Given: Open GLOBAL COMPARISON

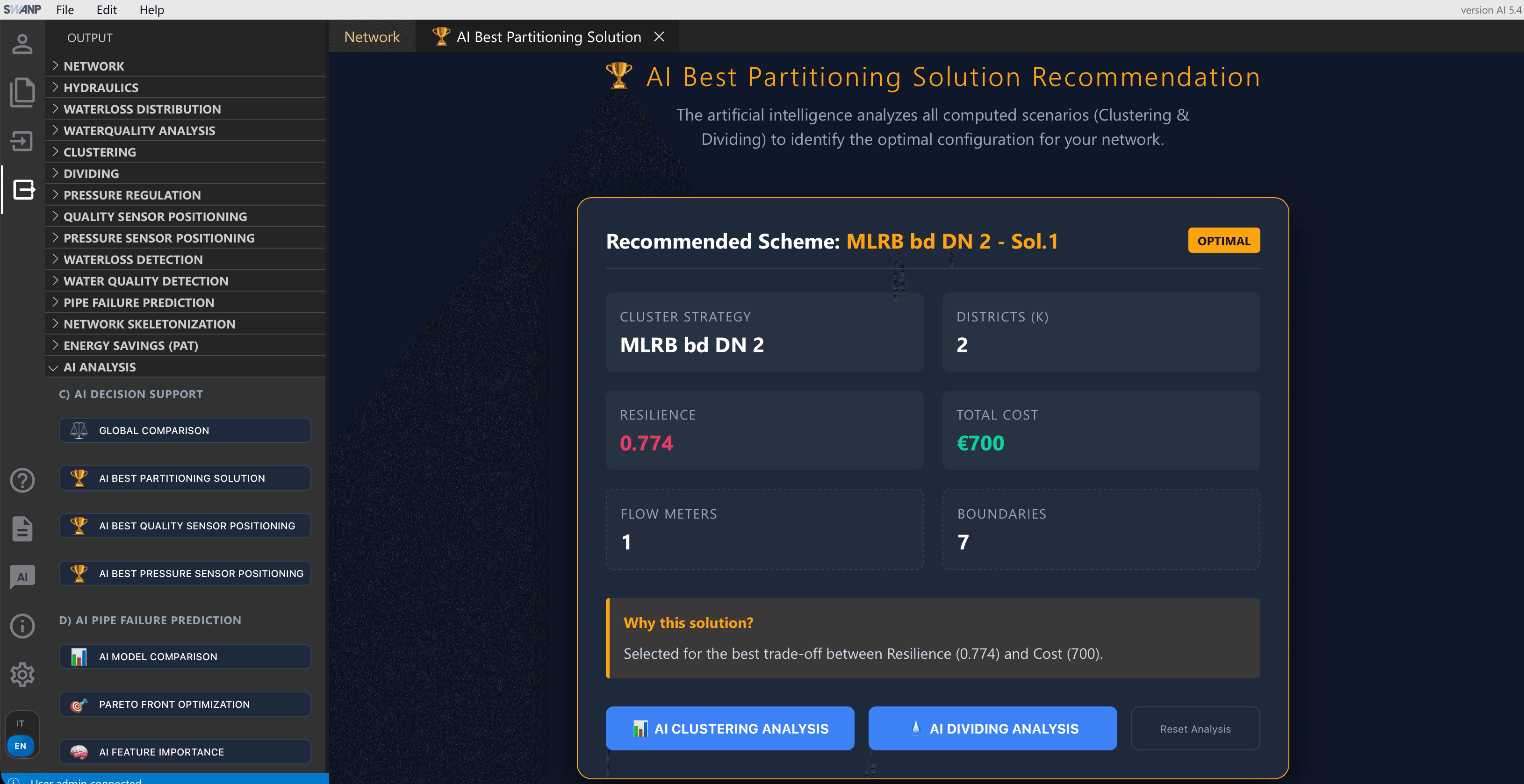Looking at the screenshot, I should 185,430.
